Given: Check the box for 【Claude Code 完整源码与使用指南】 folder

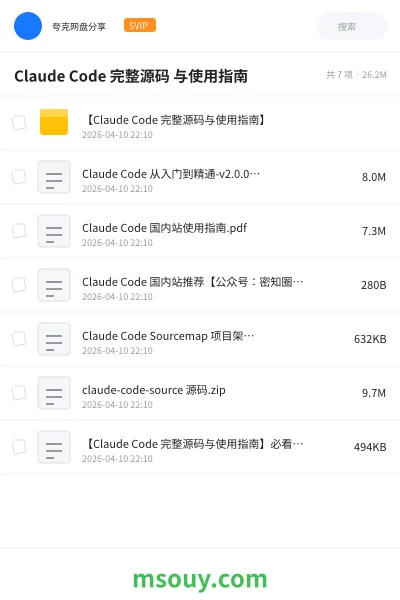Looking at the screenshot, I should [x=19, y=123].
